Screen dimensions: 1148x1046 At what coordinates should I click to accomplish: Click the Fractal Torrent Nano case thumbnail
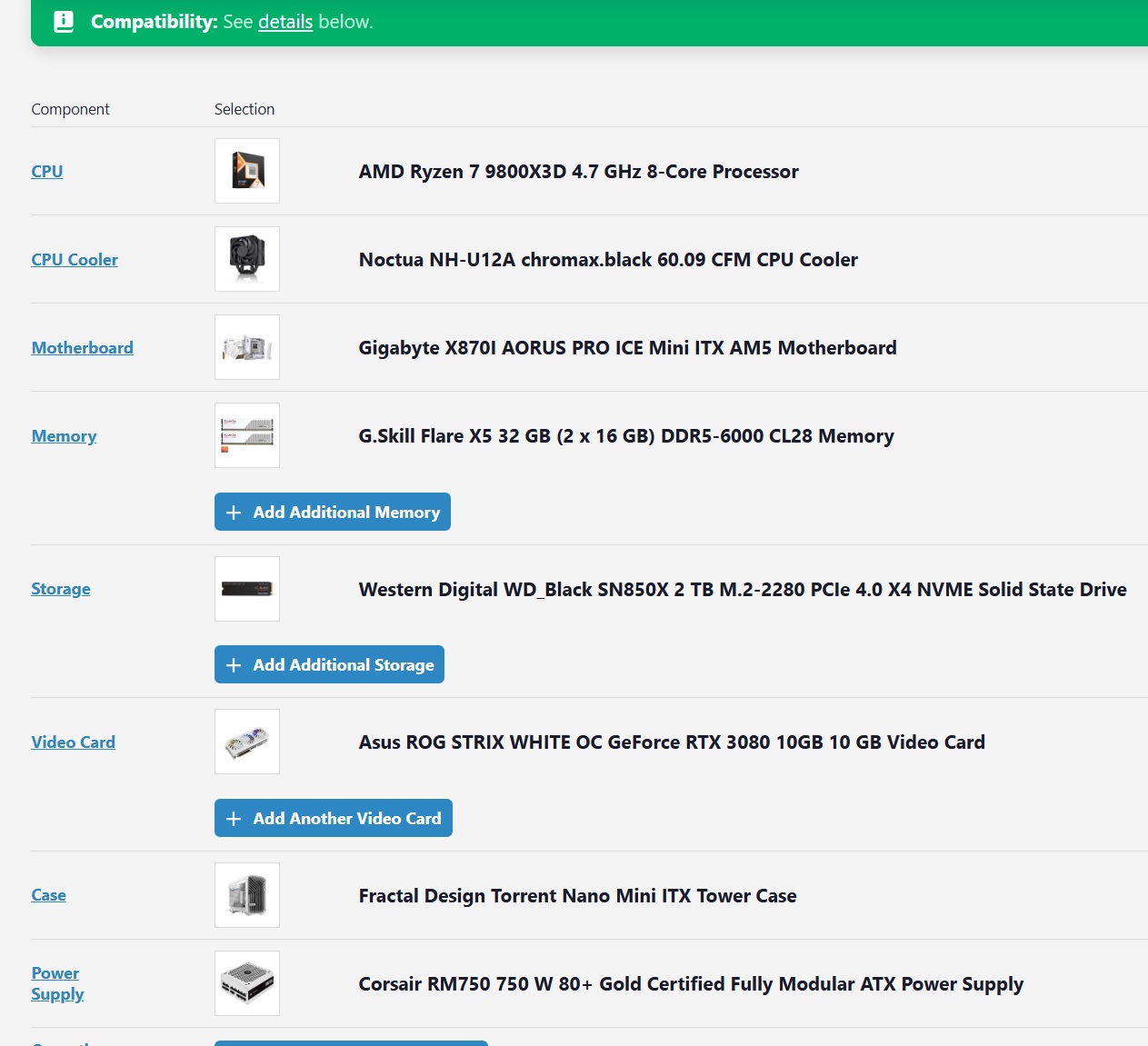click(247, 895)
